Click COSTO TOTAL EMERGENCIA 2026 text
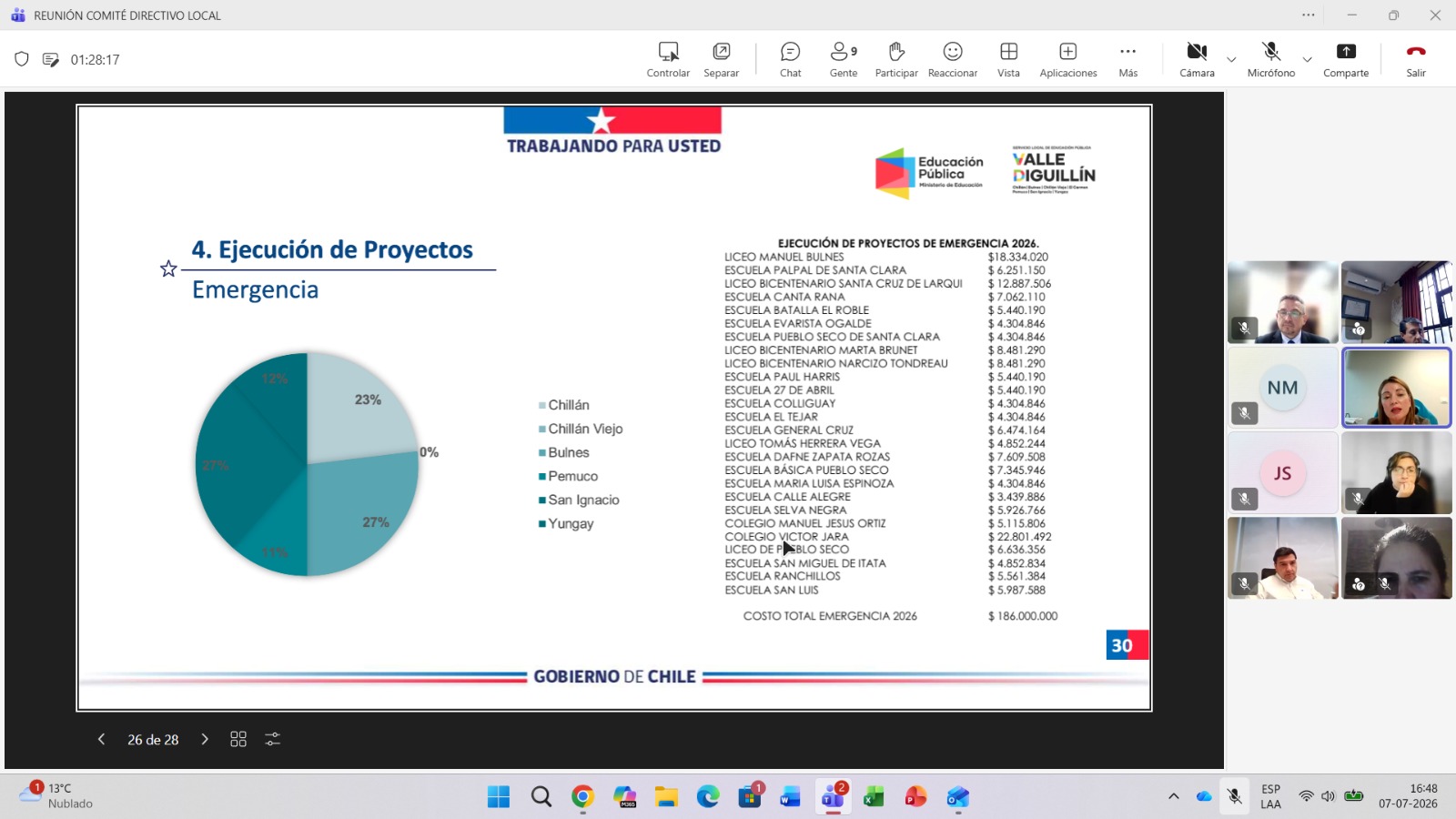Viewport: 1456px width, 819px height. click(830, 616)
